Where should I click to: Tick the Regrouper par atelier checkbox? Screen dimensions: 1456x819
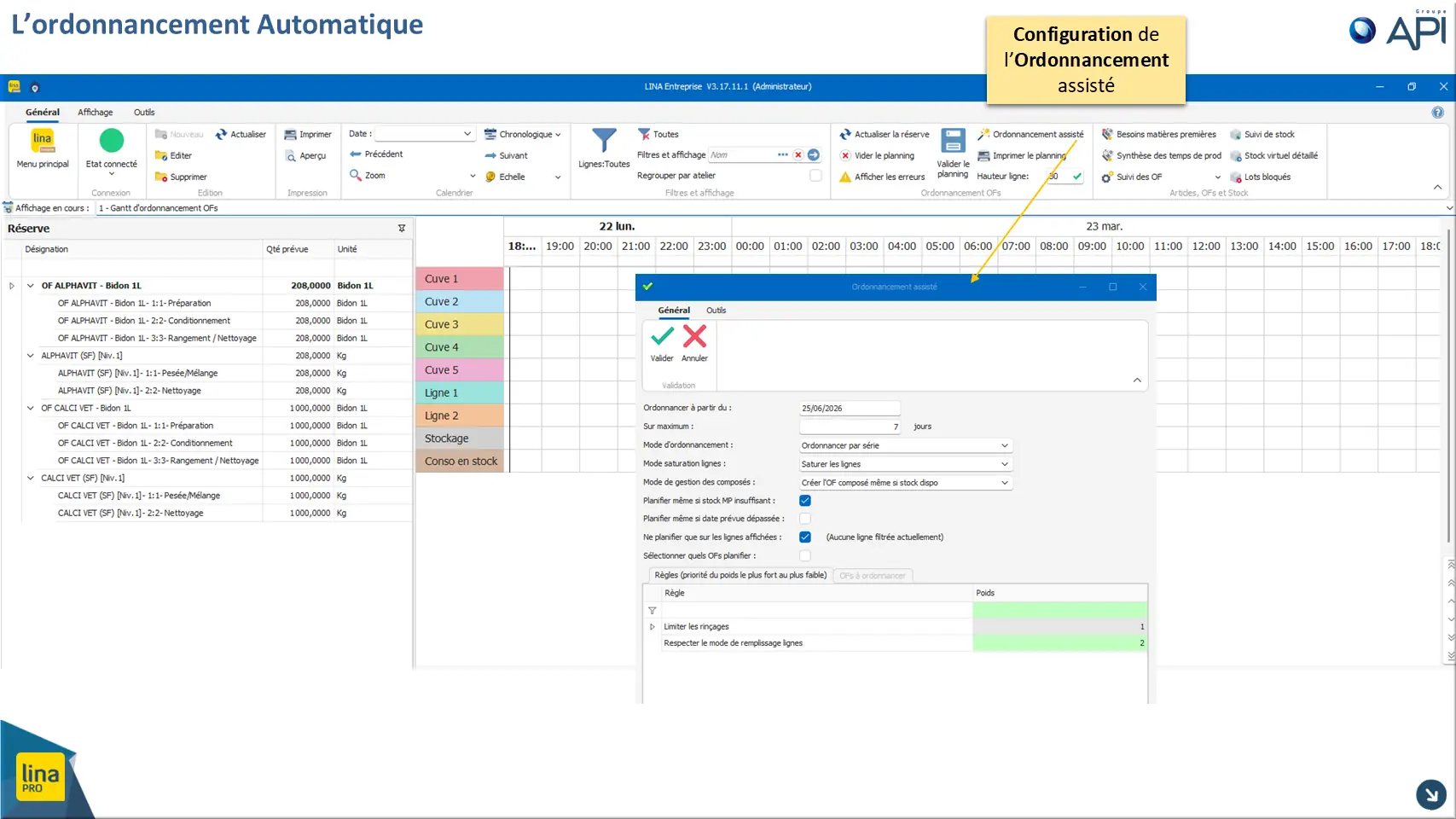tap(815, 175)
